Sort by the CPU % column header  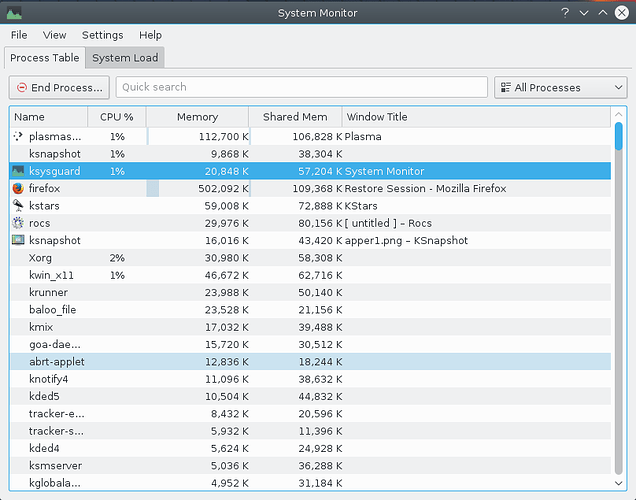click(117, 117)
